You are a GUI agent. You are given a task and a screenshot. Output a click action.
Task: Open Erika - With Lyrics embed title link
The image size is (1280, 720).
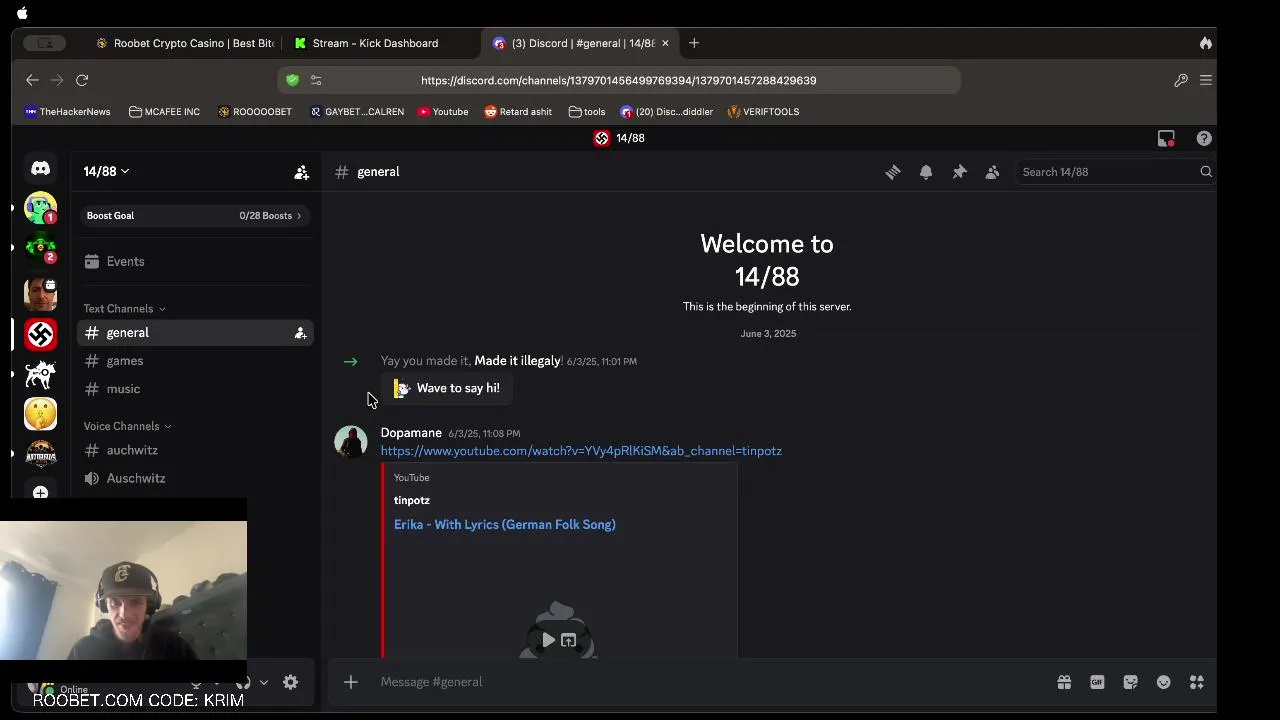point(504,524)
